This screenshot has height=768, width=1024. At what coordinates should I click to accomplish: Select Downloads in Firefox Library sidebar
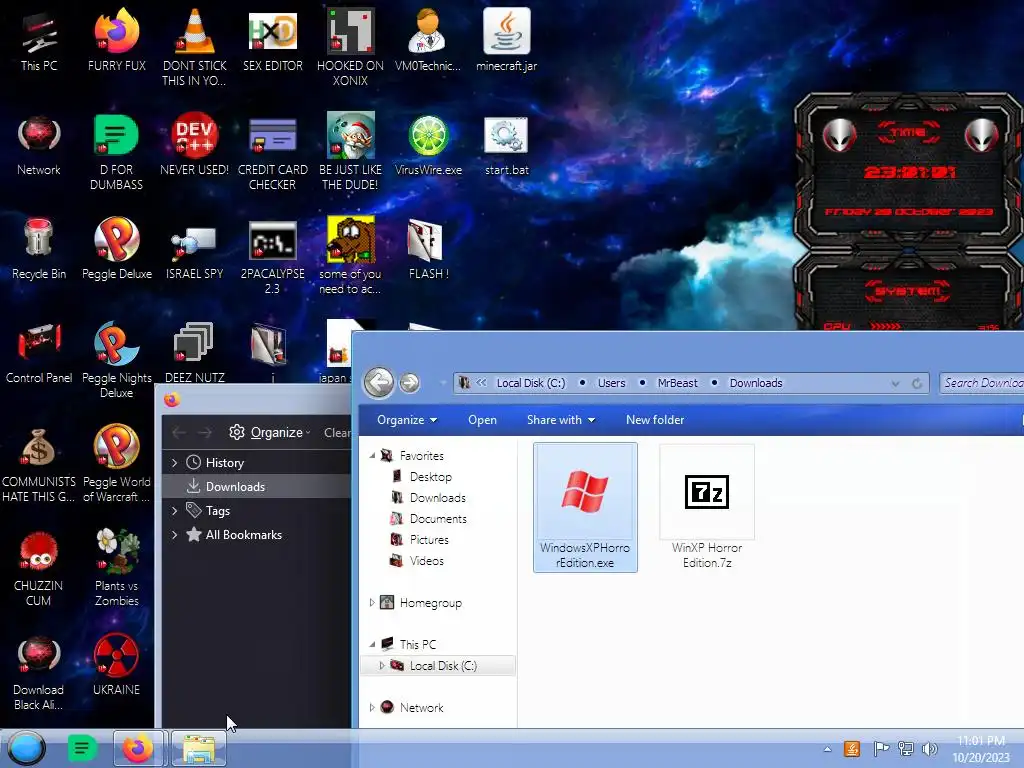click(256, 487)
